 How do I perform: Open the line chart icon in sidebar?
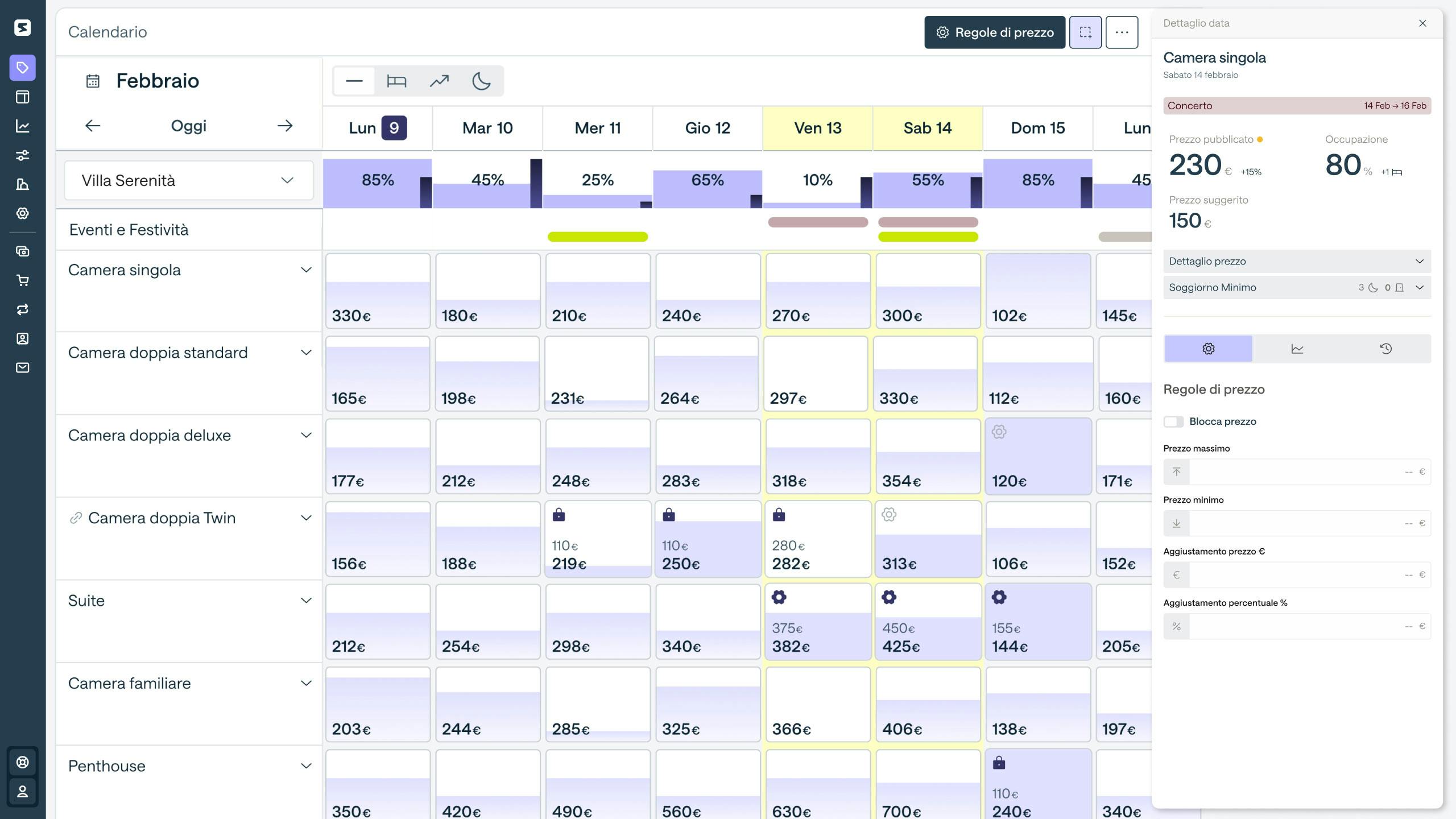22,126
